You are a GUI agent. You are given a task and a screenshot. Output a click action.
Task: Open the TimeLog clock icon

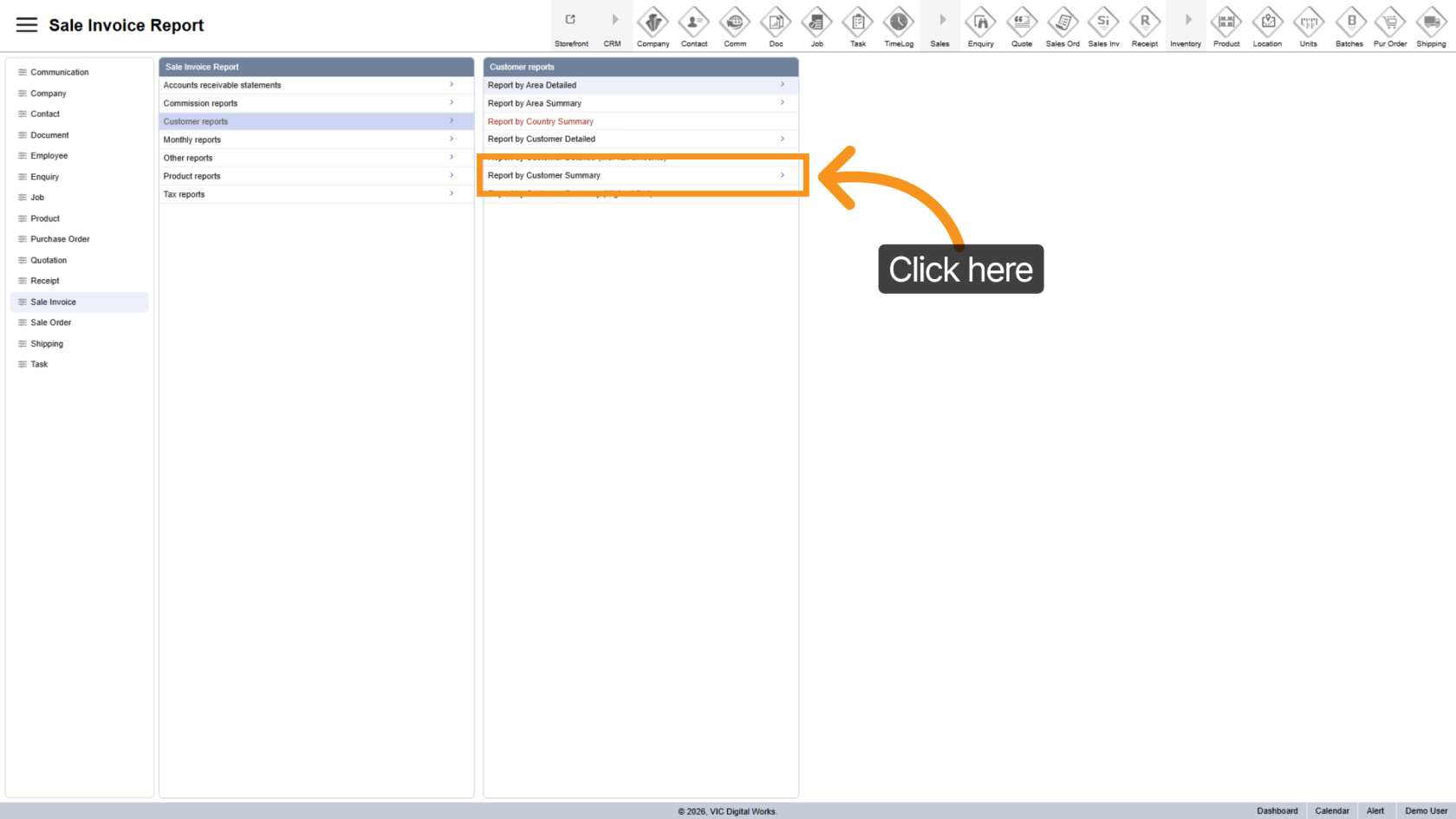click(898, 23)
